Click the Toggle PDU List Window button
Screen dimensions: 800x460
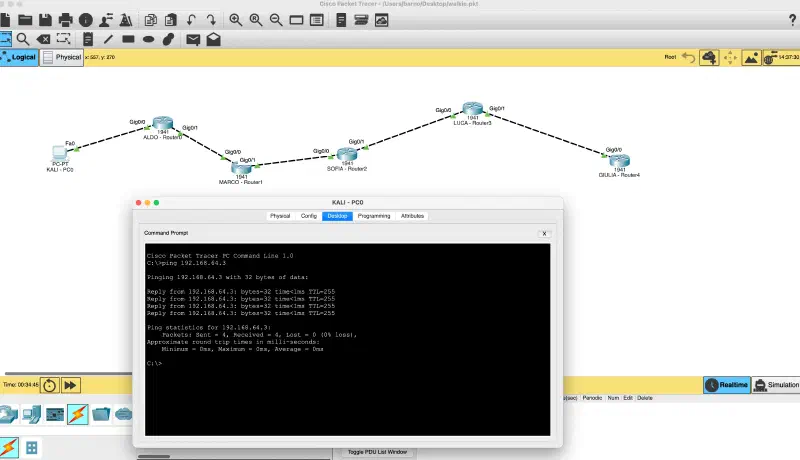[377, 452]
